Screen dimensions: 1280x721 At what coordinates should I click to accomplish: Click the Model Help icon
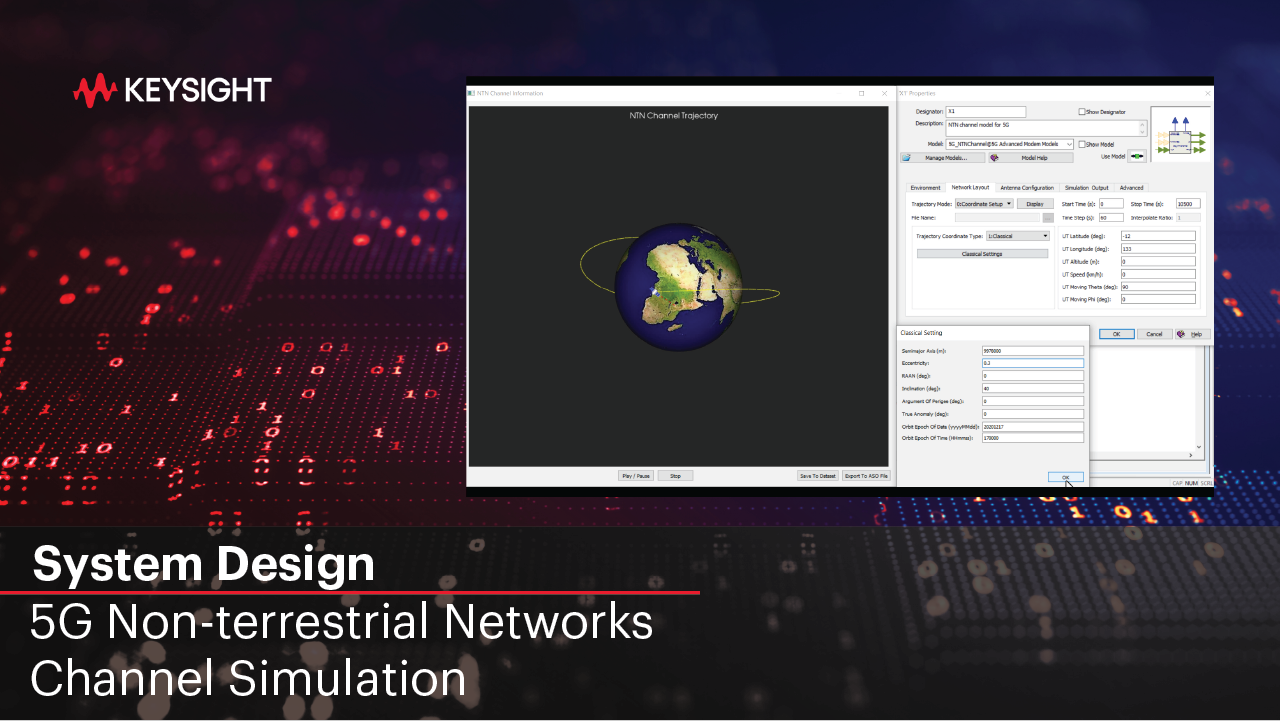click(x=994, y=158)
